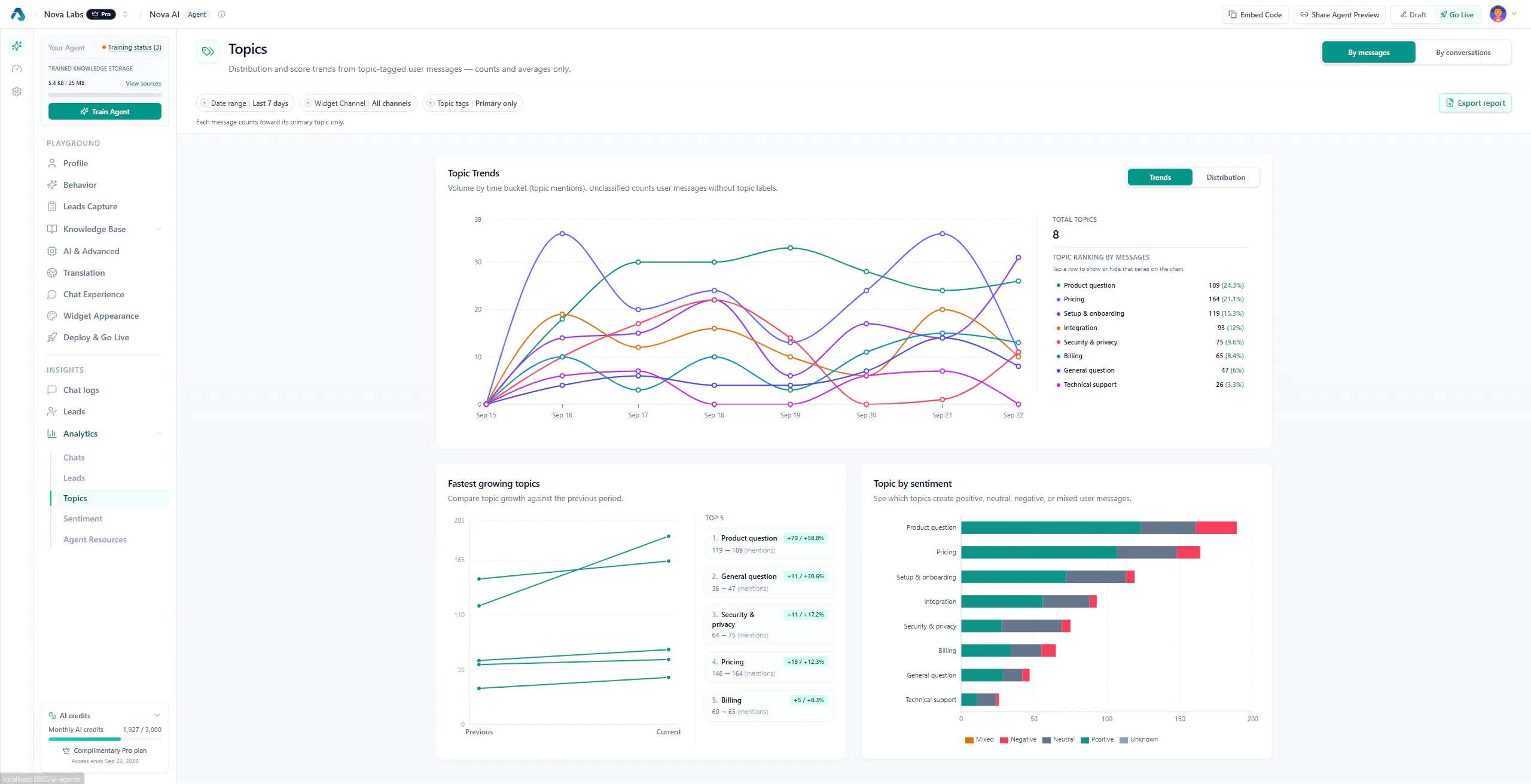The width and height of the screenshot is (1531, 784).
Task: Click the AI & Advanced chip icon
Action: point(52,251)
